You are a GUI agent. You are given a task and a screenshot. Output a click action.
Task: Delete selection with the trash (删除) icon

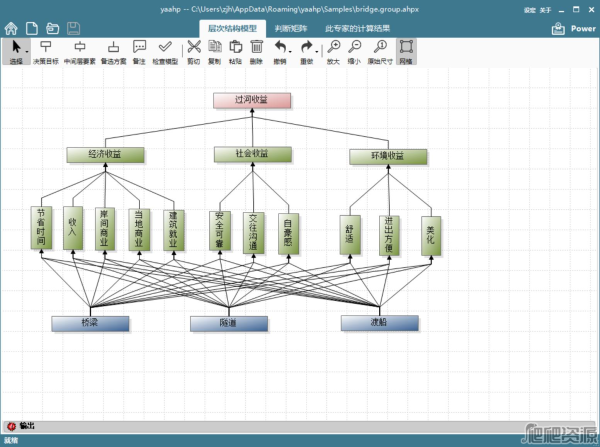tap(257, 51)
